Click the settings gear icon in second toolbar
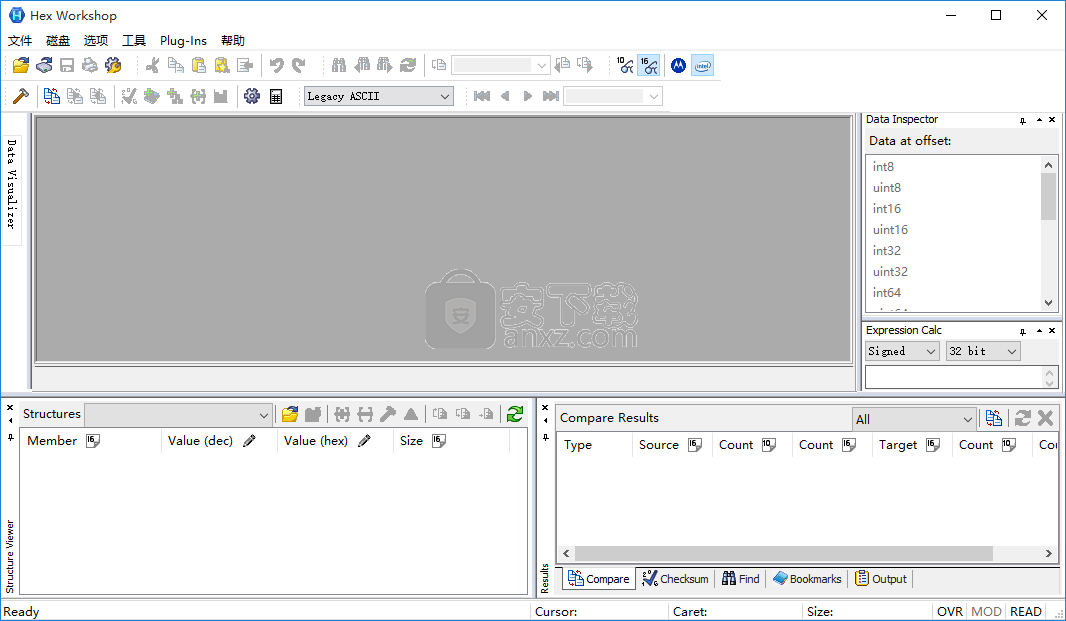This screenshot has height=621, width=1066. point(252,96)
